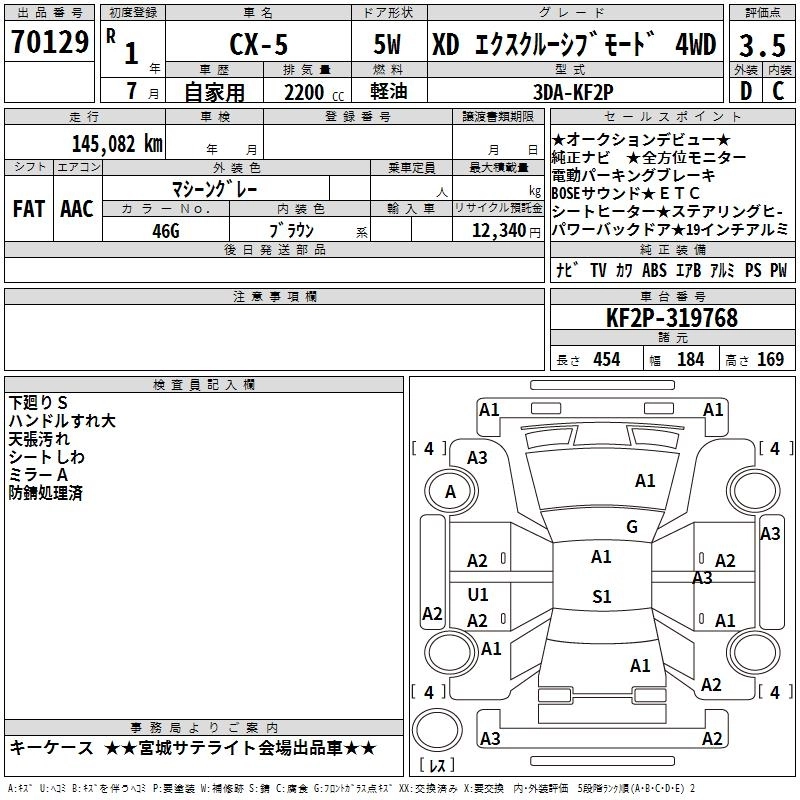
Task: Click the circled A wheel mark on the diagram
Action: coord(450,492)
